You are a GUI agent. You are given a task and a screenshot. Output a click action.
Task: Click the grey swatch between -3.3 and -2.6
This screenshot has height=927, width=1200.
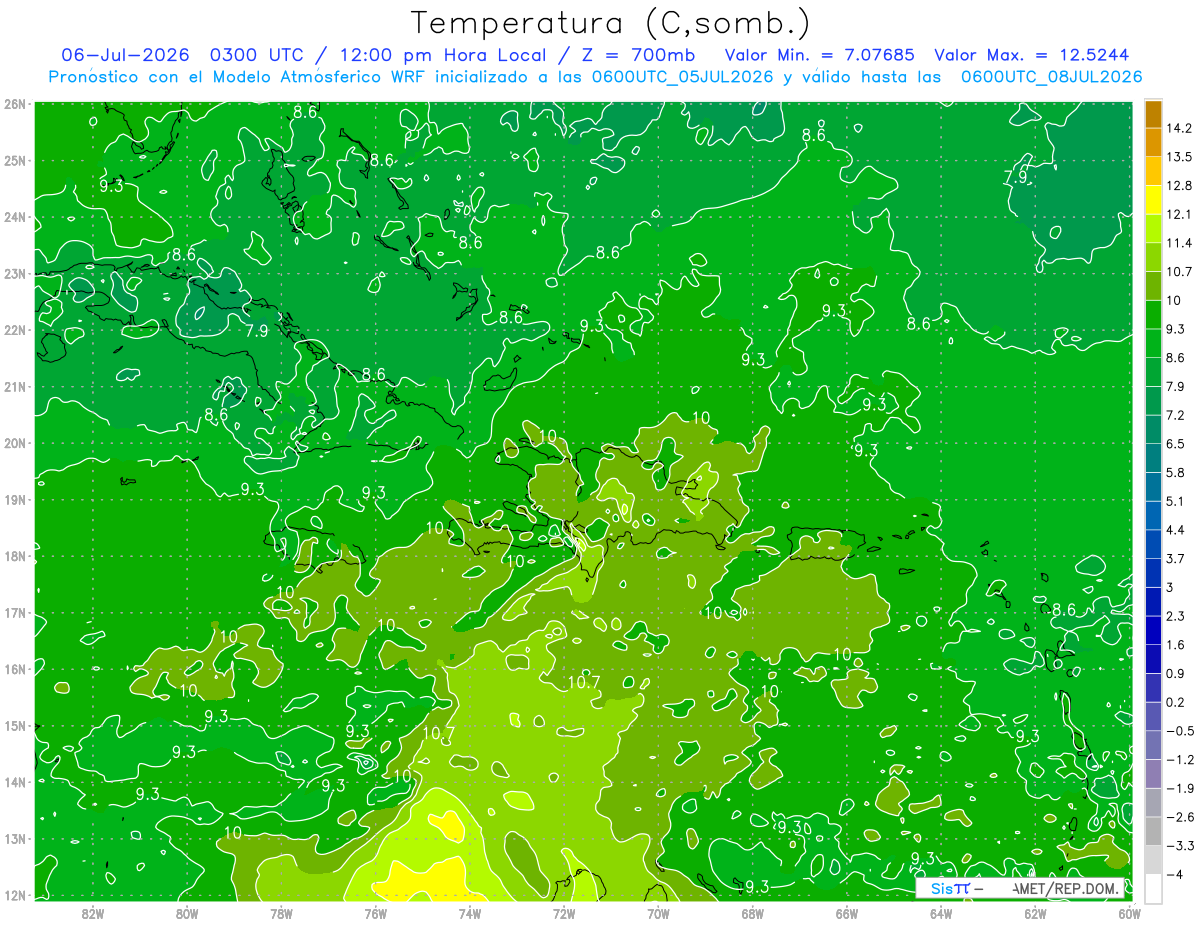(x=1153, y=831)
